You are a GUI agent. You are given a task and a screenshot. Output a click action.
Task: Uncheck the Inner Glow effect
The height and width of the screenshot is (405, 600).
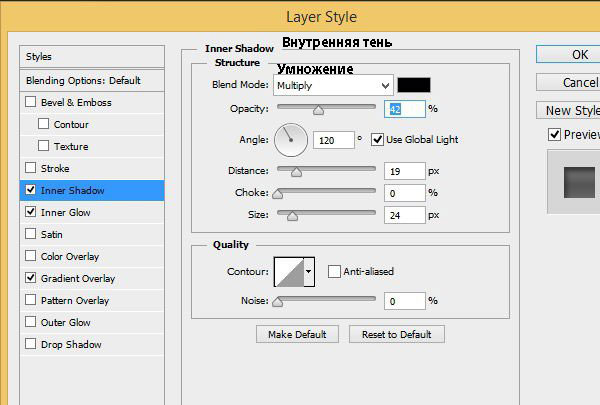[x=31, y=212]
